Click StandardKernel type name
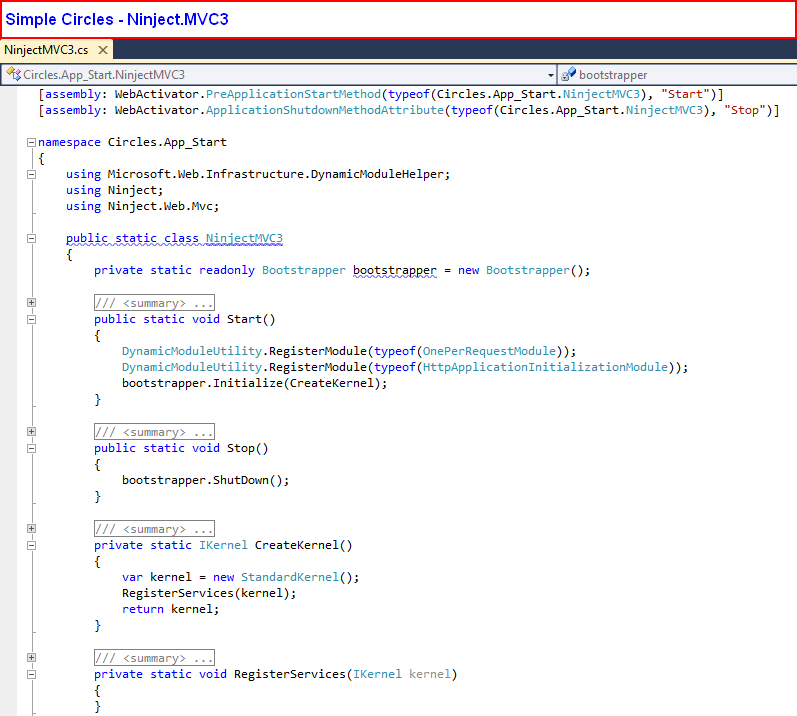 (290, 577)
